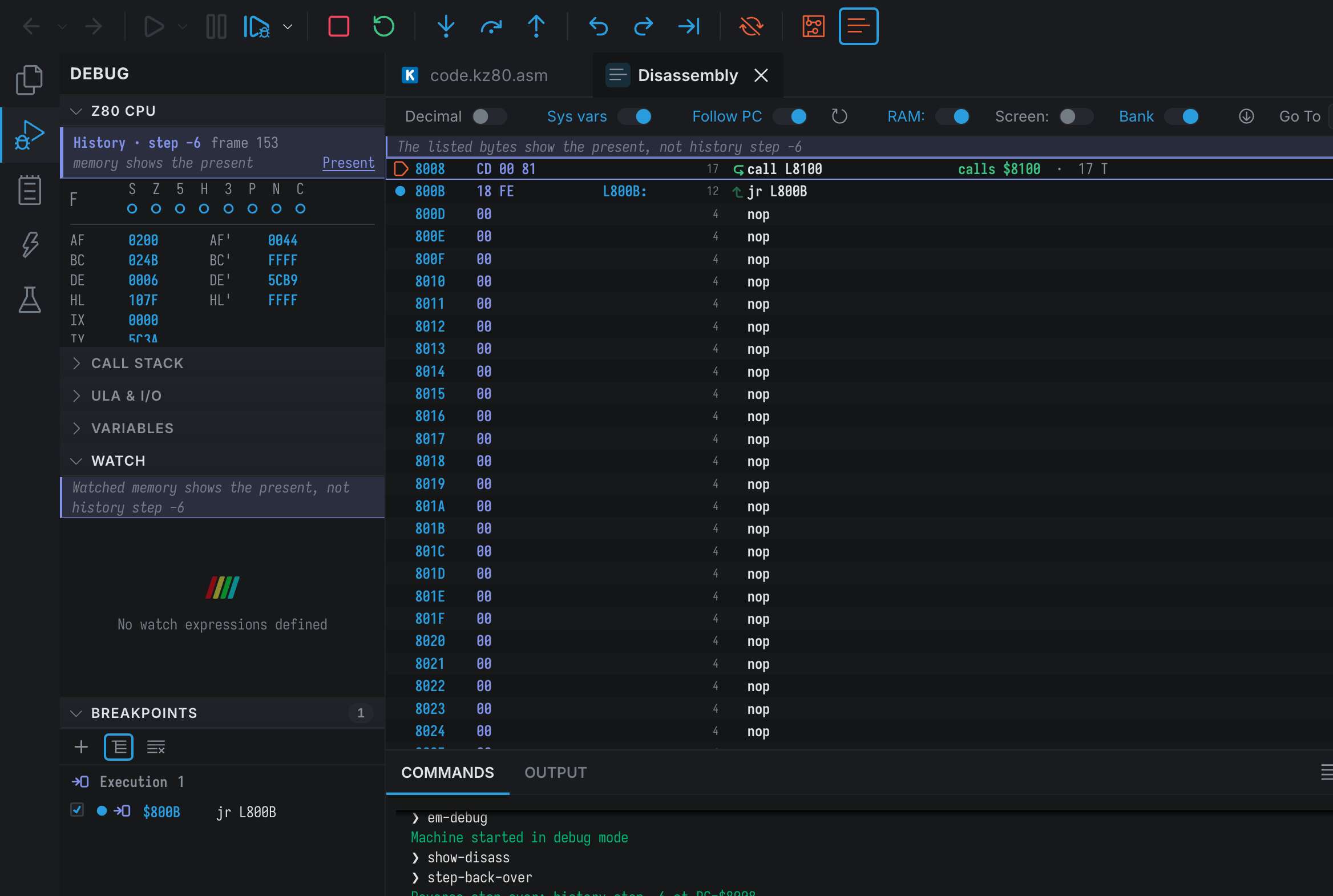
Task: Open the debug start mode dropdown arrow
Action: 288,26
